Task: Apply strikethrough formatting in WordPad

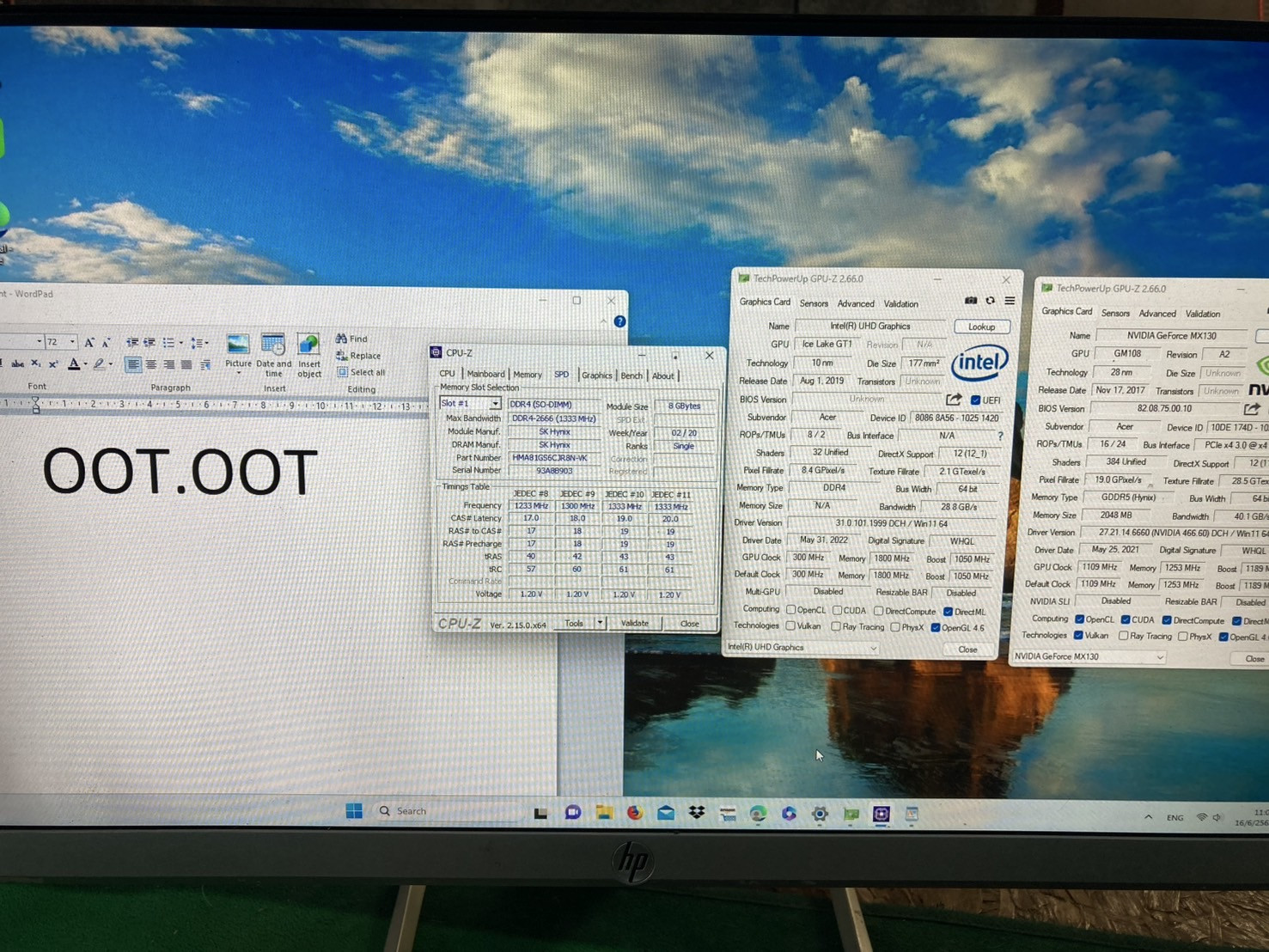Action: (18, 364)
